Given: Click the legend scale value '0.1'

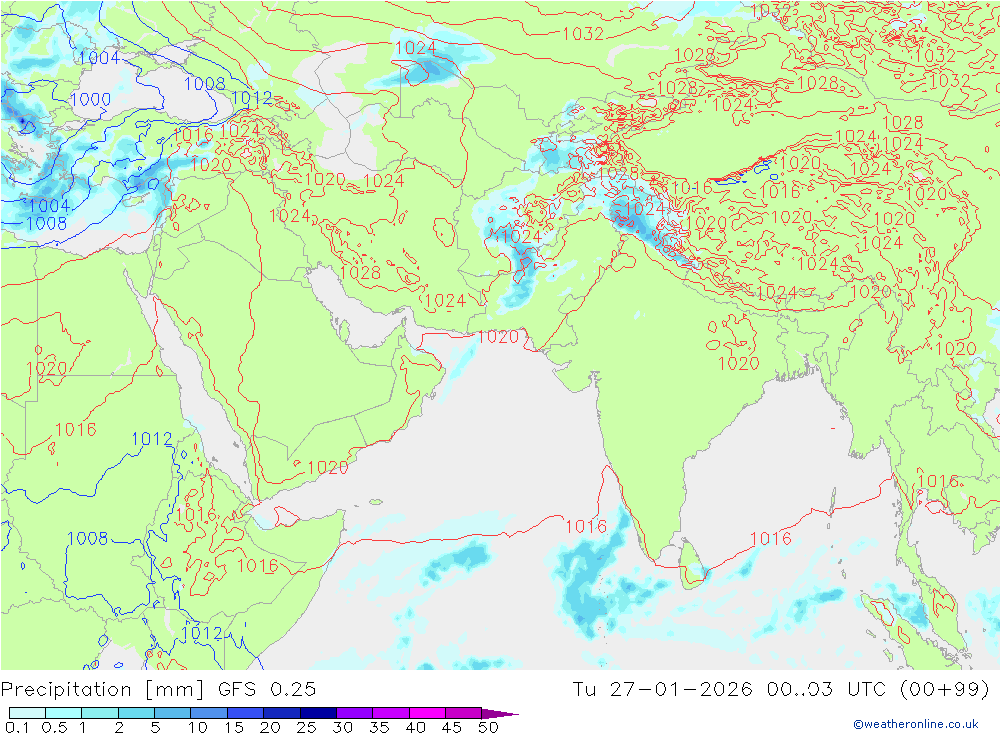Looking at the screenshot, I should 17,727.
